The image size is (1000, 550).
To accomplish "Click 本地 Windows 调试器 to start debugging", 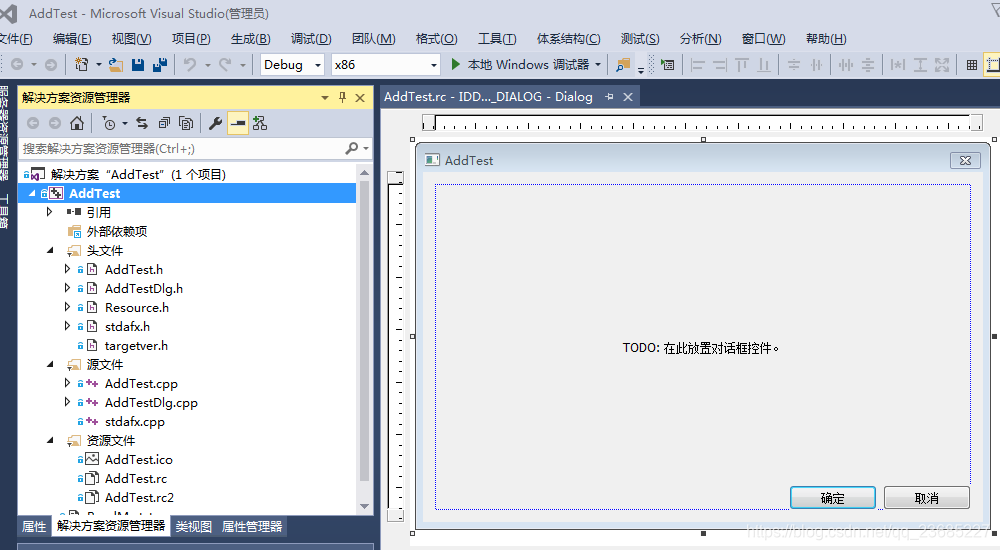I will click(528, 64).
